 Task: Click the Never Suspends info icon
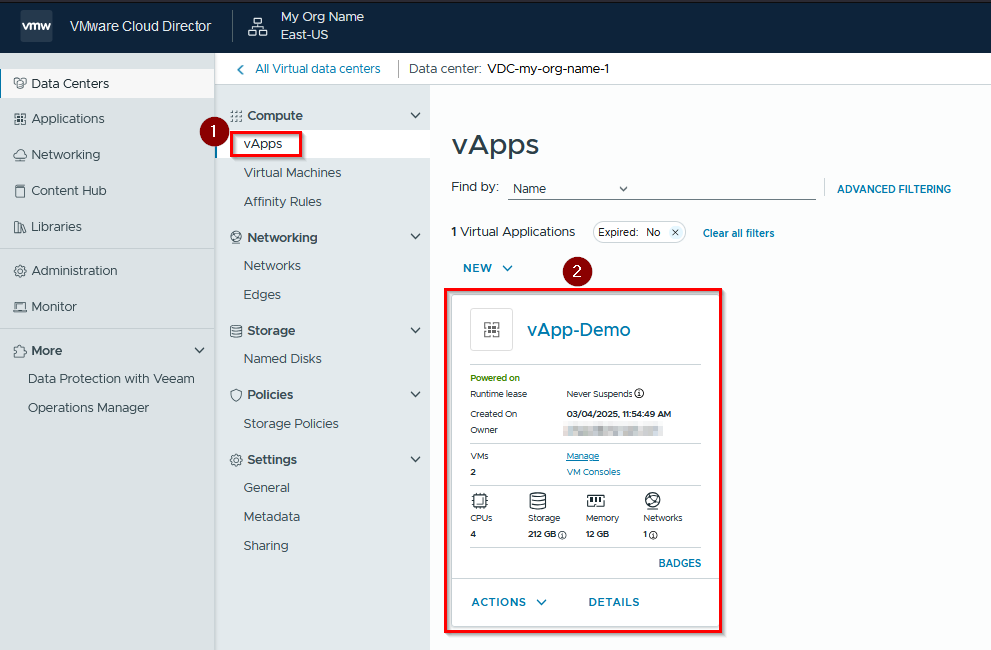(x=640, y=393)
